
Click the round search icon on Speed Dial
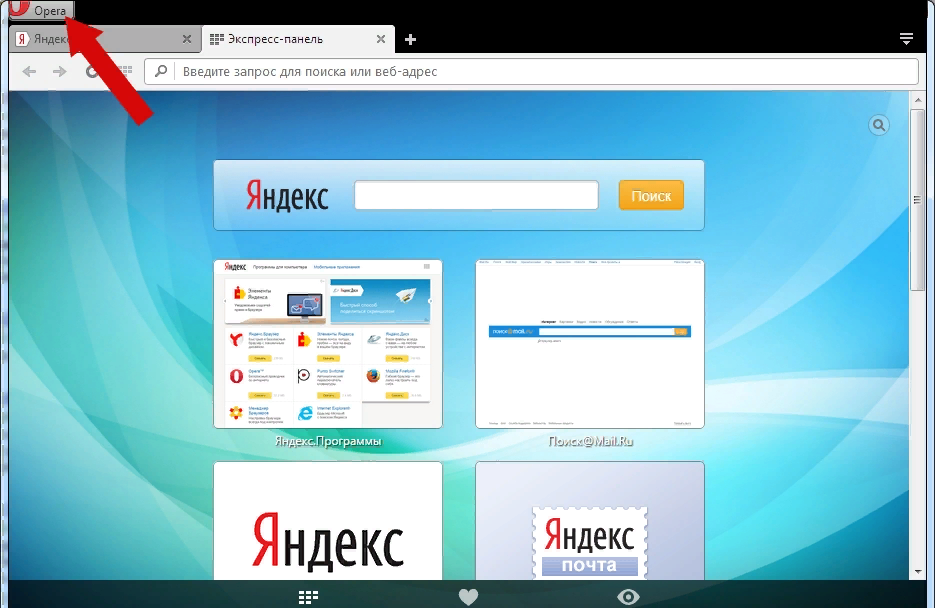tap(878, 125)
